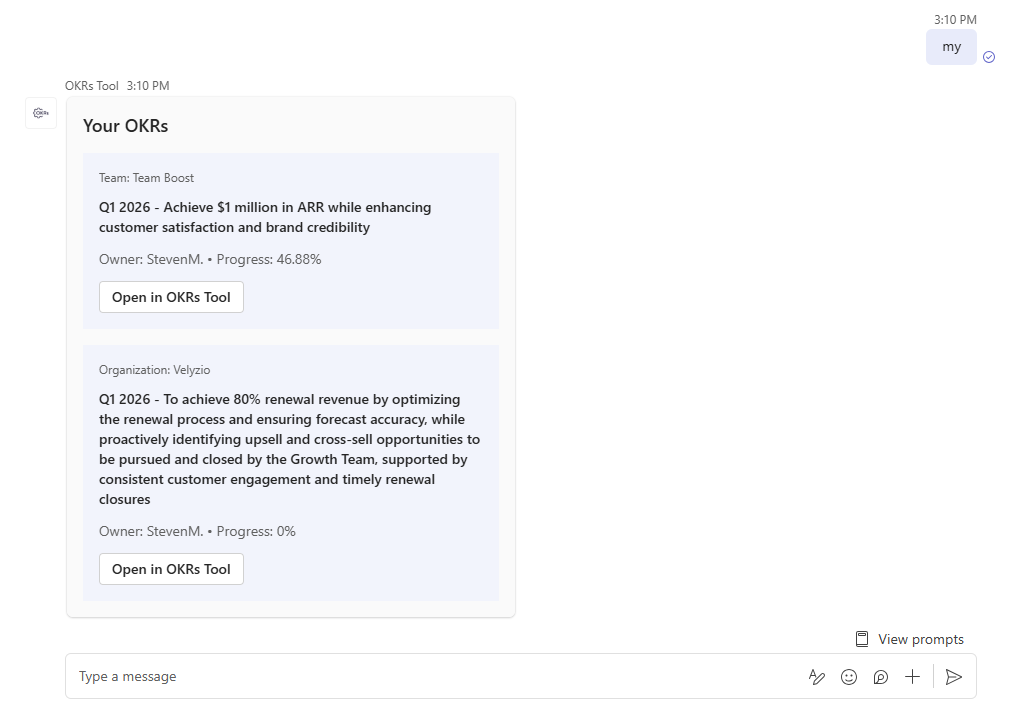Click the View prompts notebook icon

point(861,638)
